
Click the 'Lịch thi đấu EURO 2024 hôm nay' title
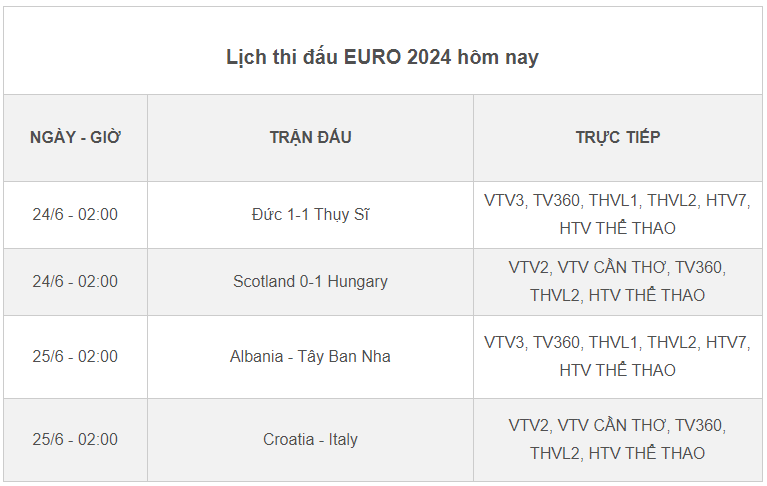tap(382, 57)
